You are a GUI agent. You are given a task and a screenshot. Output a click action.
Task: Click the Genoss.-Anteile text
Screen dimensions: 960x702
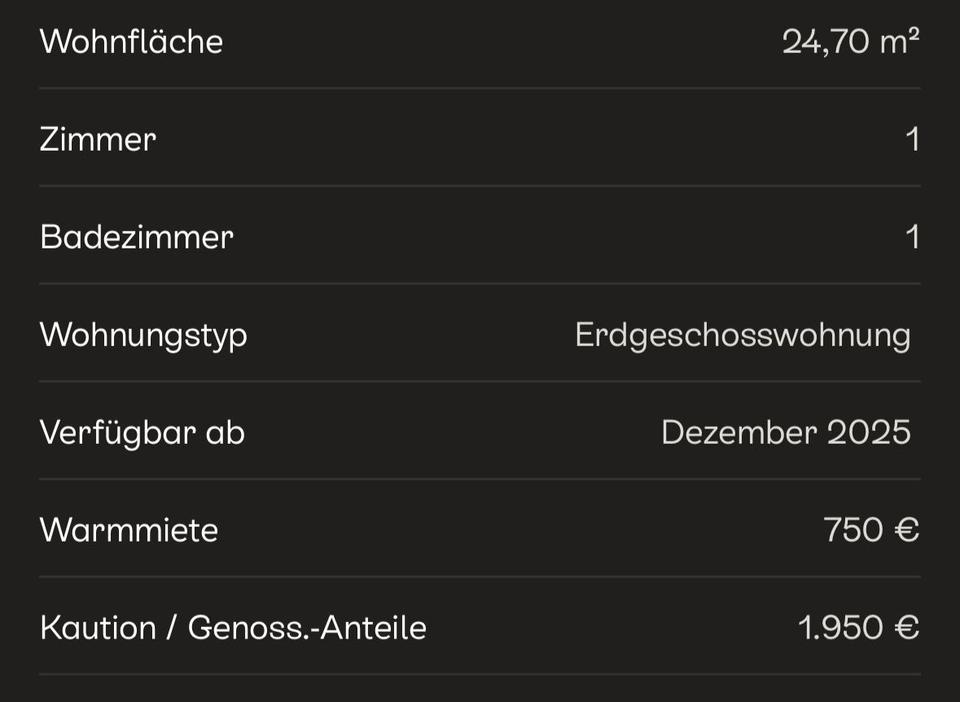tap(307, 628)
